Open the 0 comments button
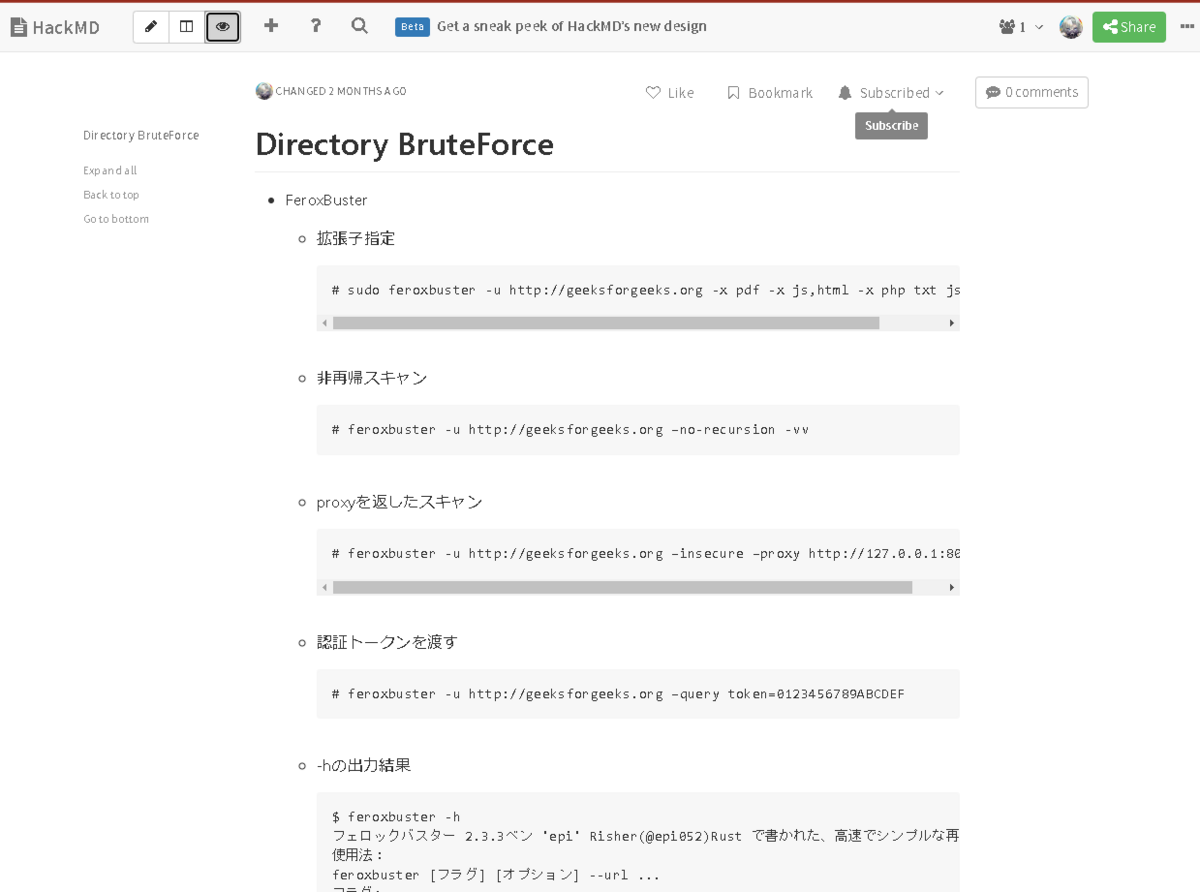Image resolution: width=1200 pixels, height=892 pixels. click(x=1031, y=92)
